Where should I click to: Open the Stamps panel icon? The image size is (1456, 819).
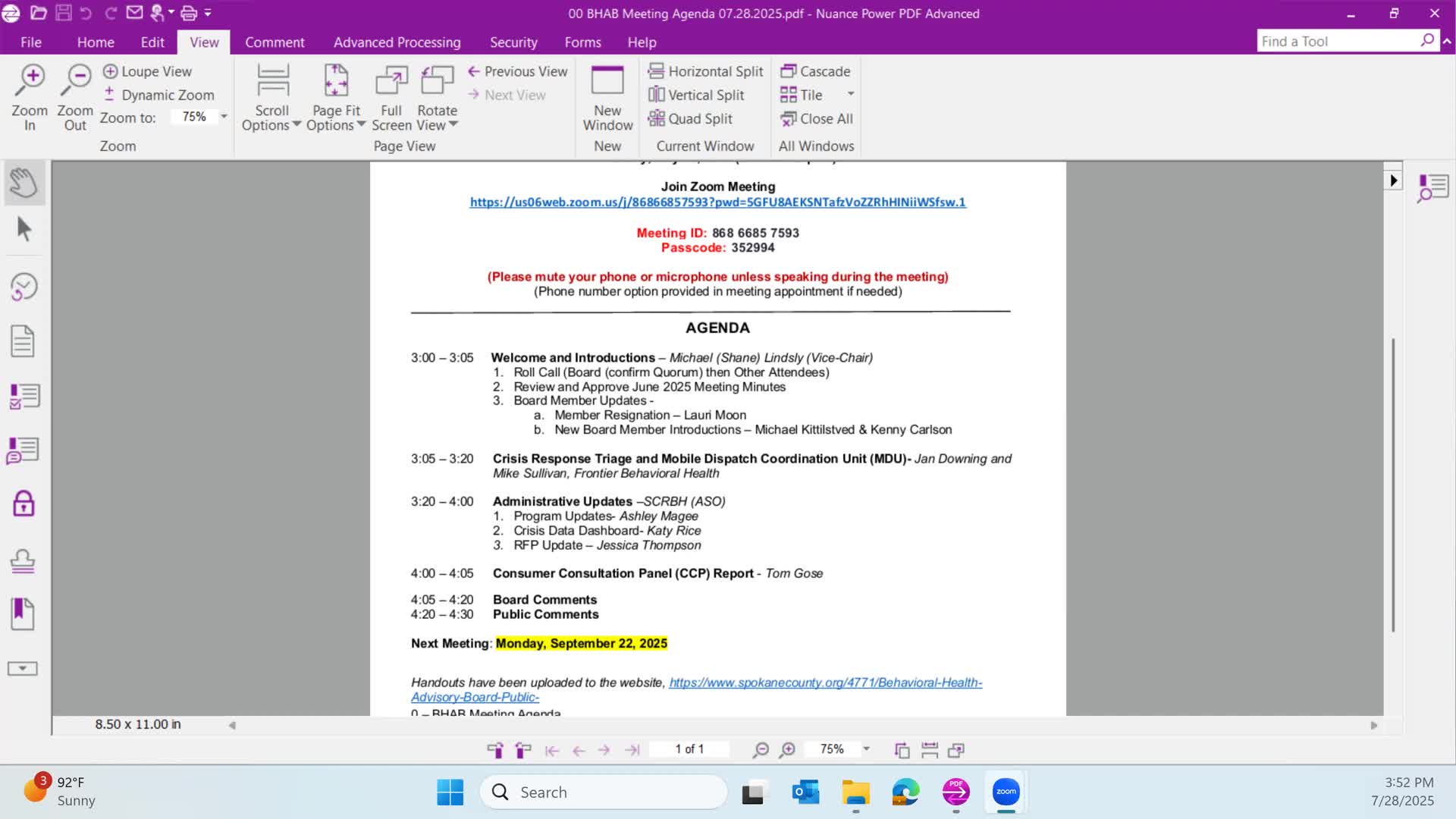click(23, 560)
